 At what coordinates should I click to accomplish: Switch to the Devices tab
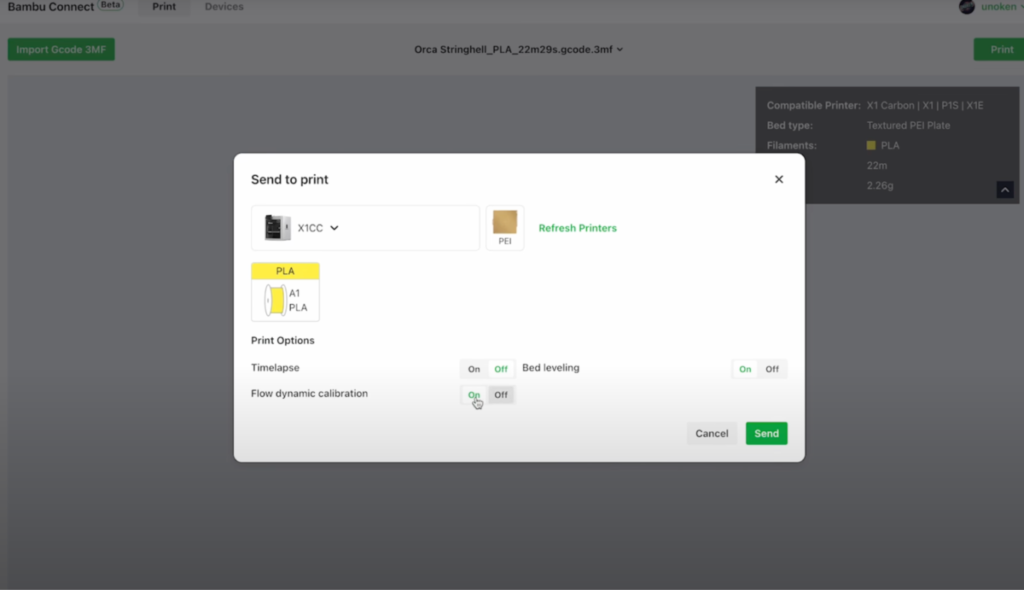[224, 7]
